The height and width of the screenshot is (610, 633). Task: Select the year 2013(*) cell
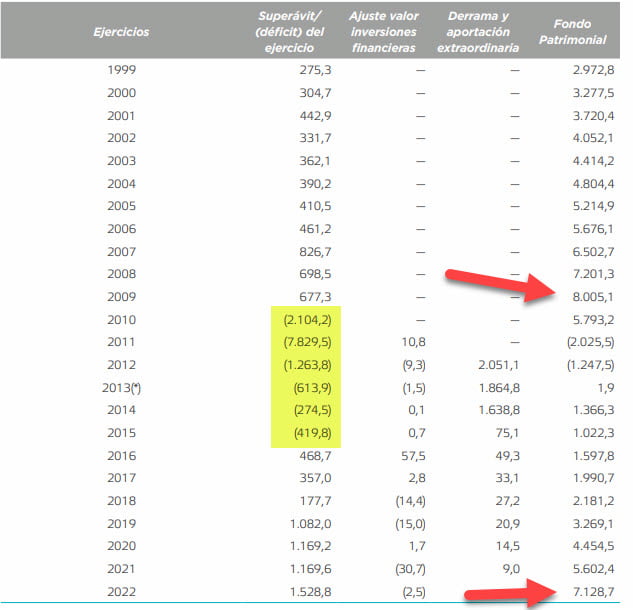point(122,388)
